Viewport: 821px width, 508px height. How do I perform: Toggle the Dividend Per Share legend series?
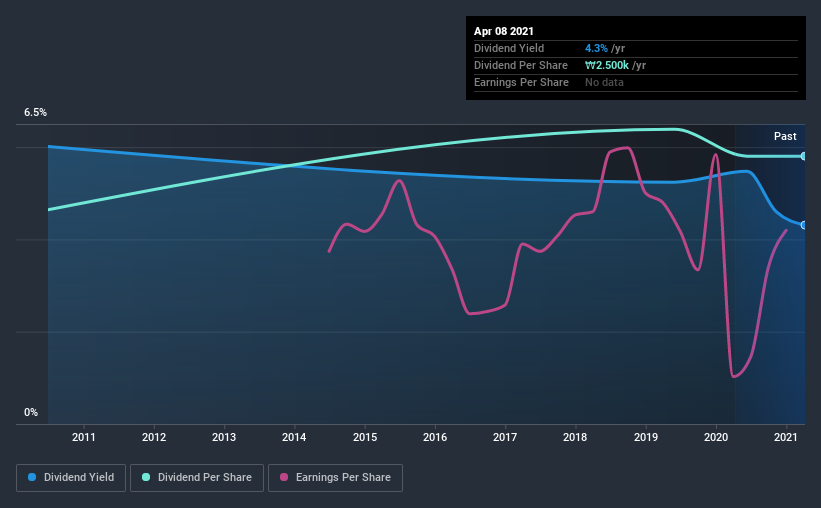pos(201,478)
